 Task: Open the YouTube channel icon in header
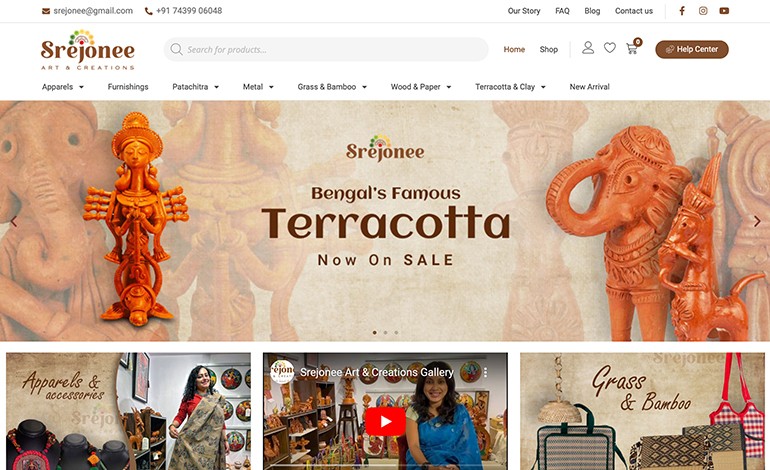(x=724, y=11)
